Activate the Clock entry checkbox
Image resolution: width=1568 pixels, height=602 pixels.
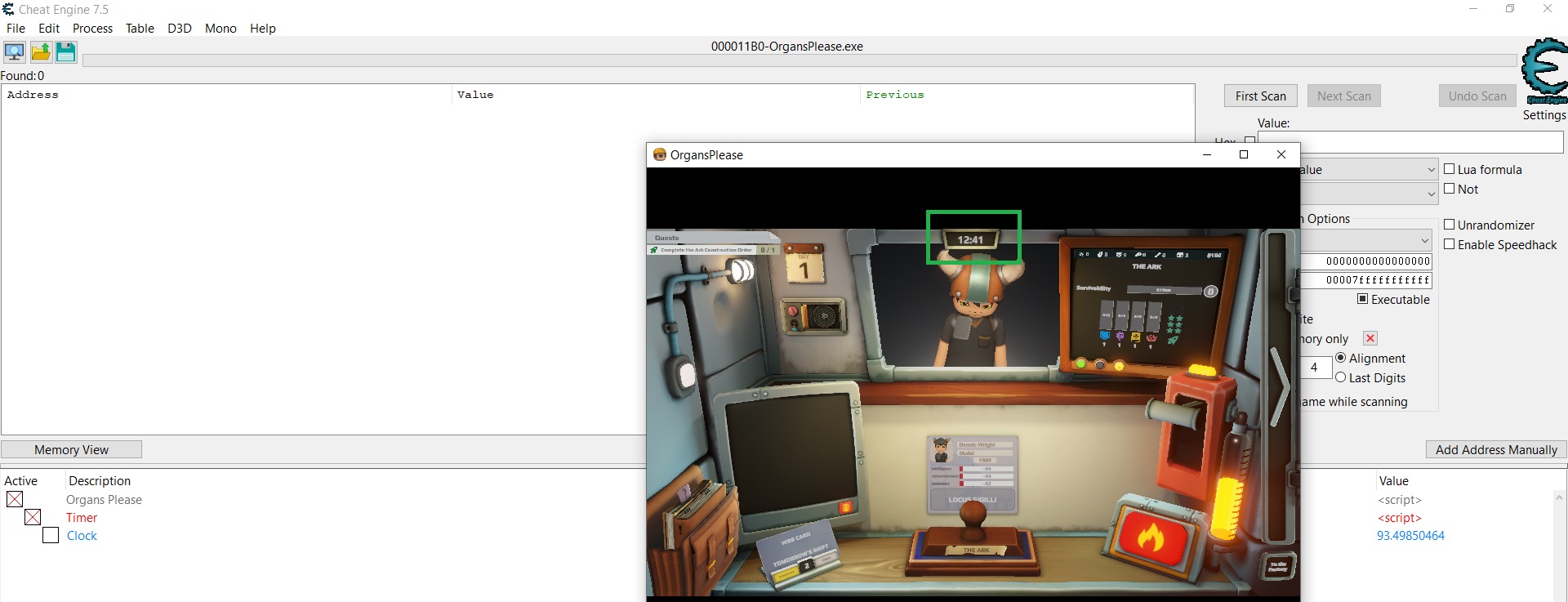[x=51, y=535]
